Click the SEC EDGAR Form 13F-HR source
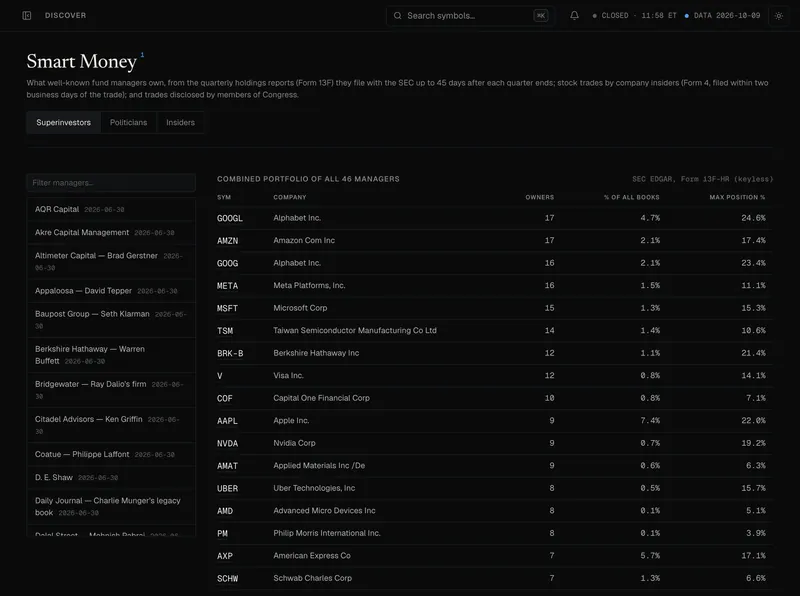This screenshot has height=596, width=800. (x=703, y=179)
